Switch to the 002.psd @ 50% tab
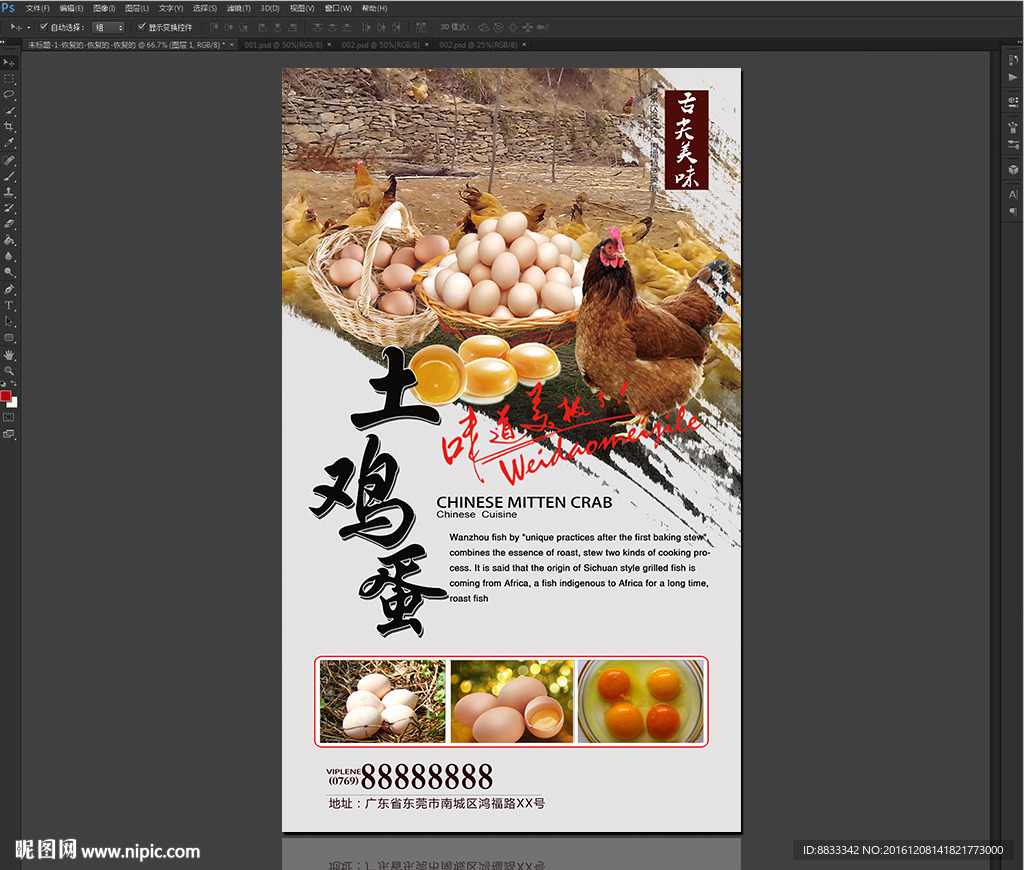1024x870 pixels. click(x=381, y=45)
